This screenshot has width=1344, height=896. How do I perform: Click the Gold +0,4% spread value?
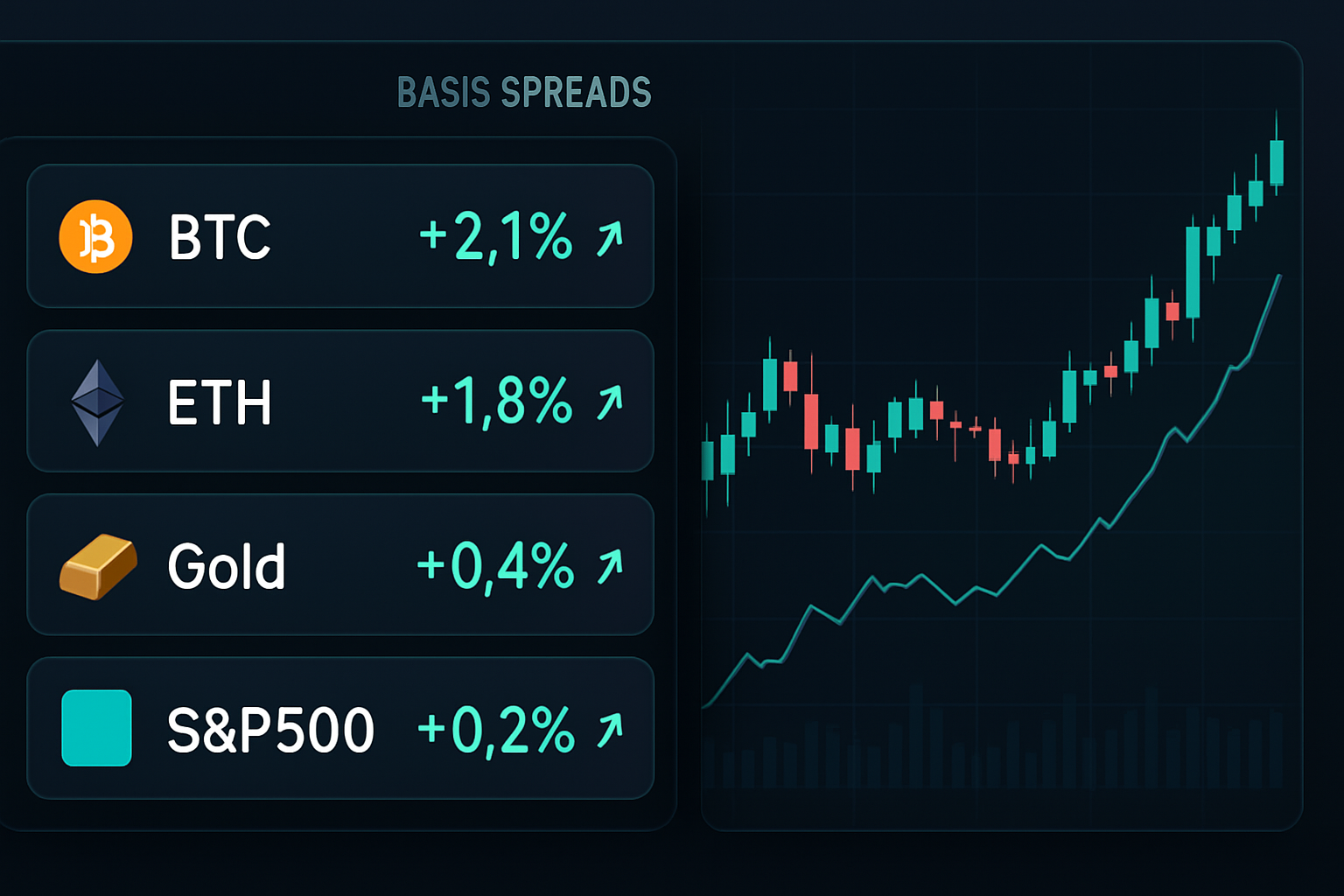click(495, 566)
